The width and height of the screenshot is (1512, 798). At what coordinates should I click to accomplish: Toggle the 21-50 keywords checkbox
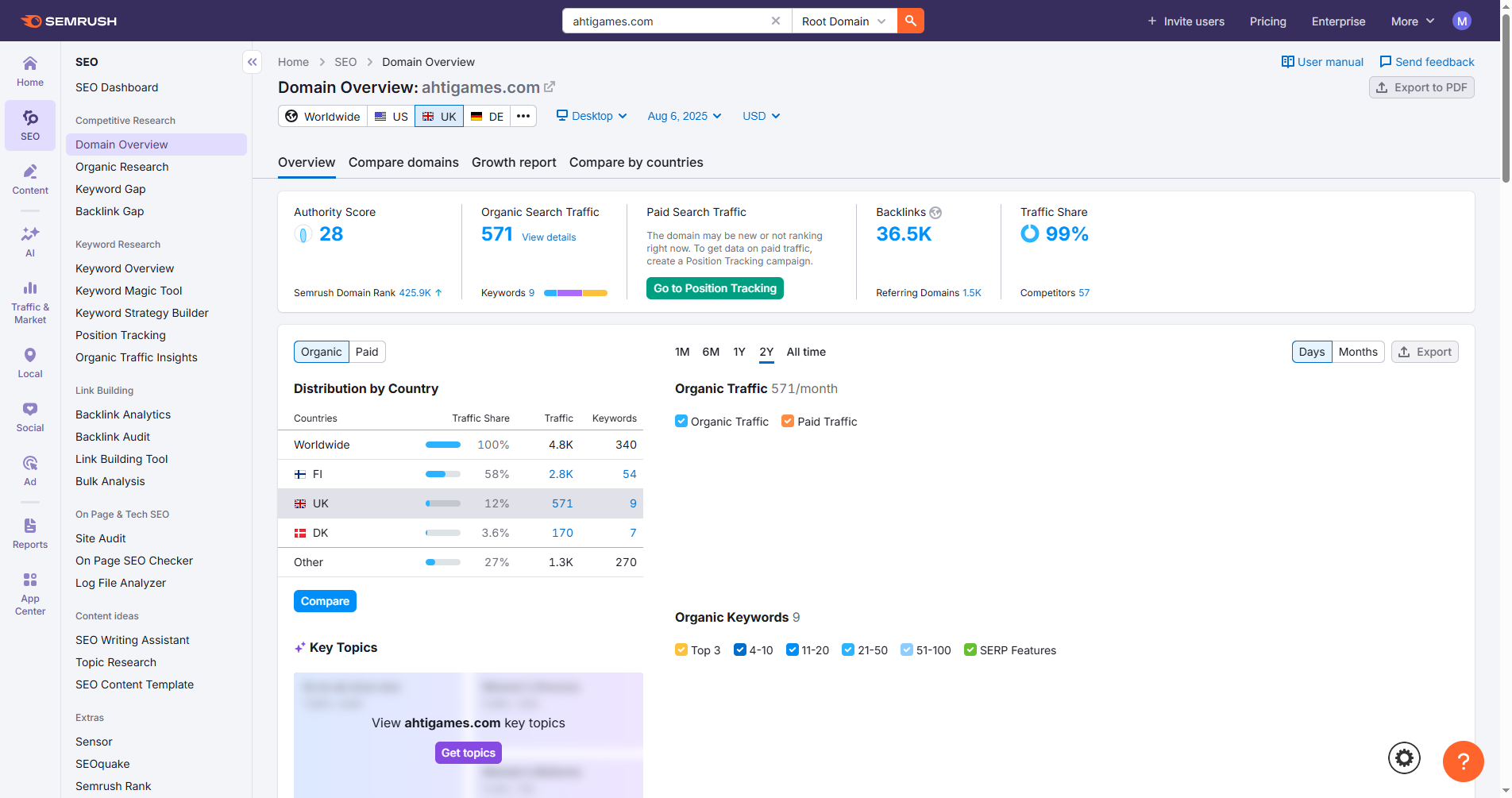click(x=848, y=650)
